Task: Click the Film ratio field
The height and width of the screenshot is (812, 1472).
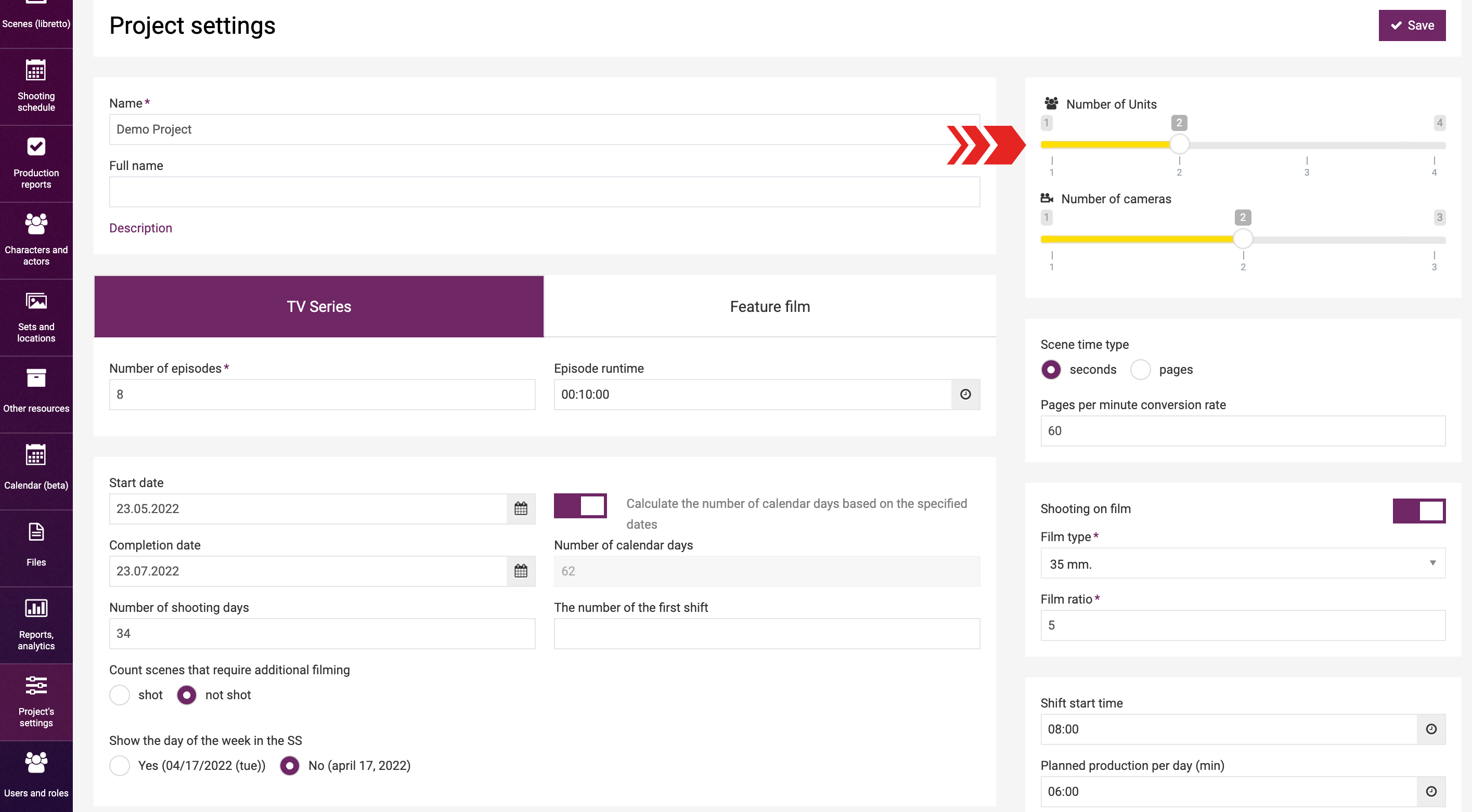Action: pyautogui.click(x=1243, y=625)
